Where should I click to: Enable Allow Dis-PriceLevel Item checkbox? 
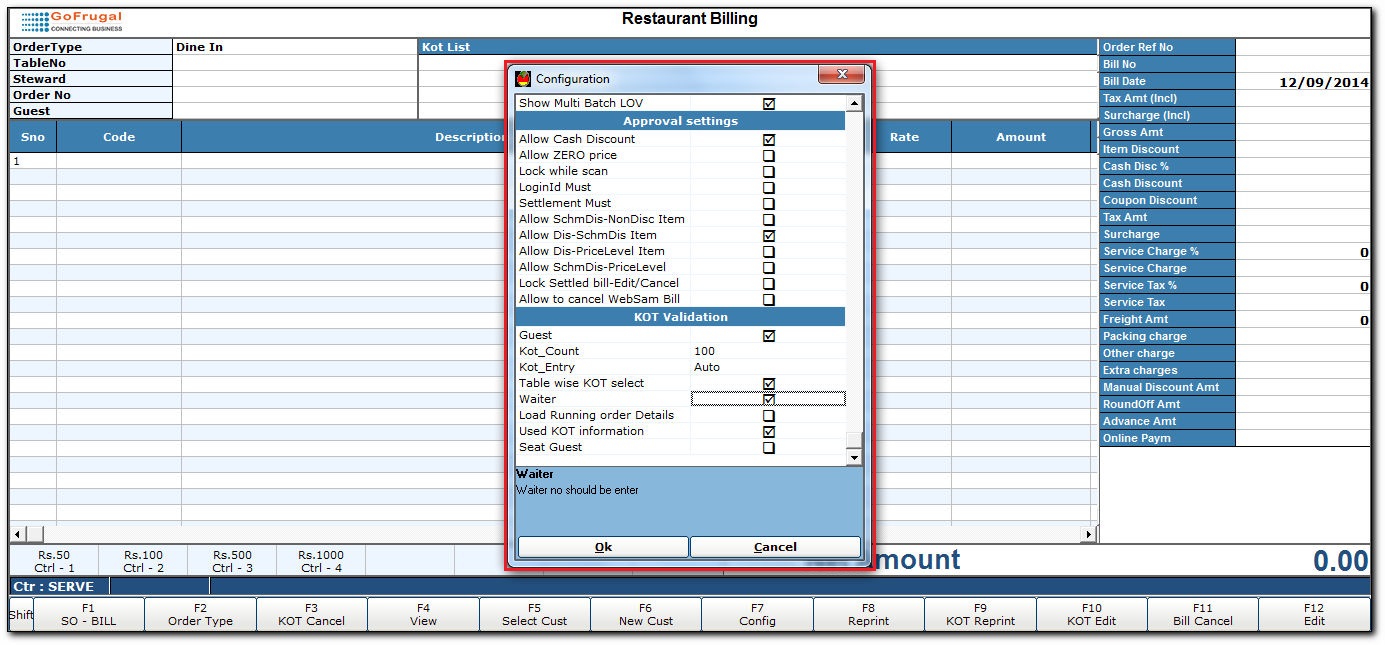768,251
